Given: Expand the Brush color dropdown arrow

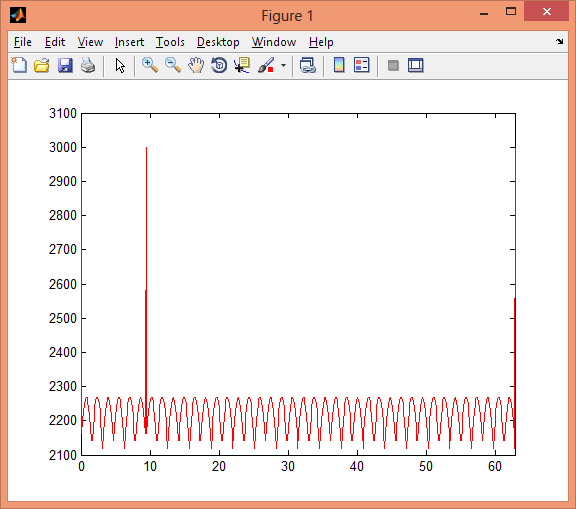Looking at the screenshot, I should (x=283, y=66).
